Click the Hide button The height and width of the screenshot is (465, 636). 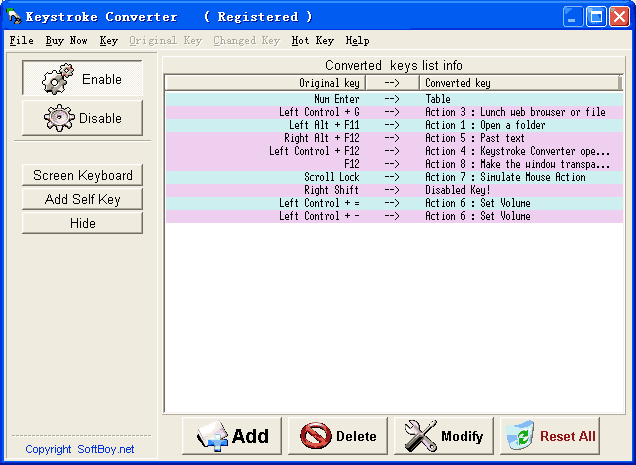point(82,223)
